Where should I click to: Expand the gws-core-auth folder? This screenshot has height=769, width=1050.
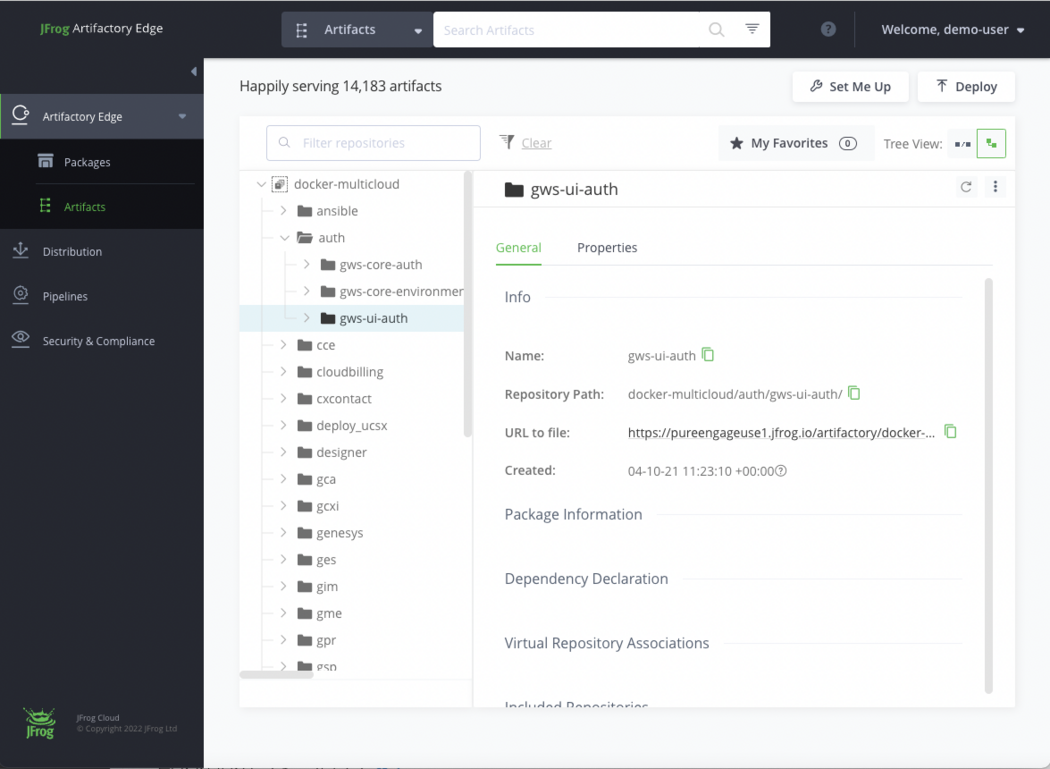[306, 265]
